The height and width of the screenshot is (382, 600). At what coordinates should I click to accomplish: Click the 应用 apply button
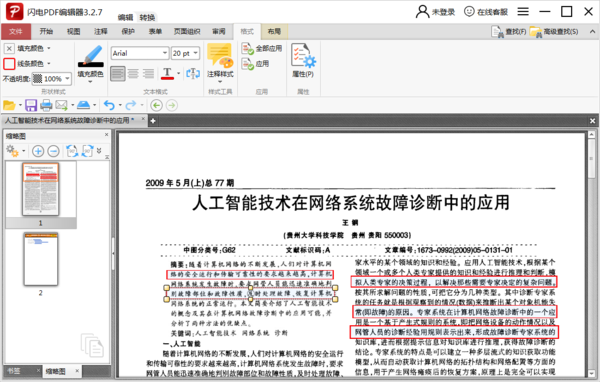tap(255, 64)
